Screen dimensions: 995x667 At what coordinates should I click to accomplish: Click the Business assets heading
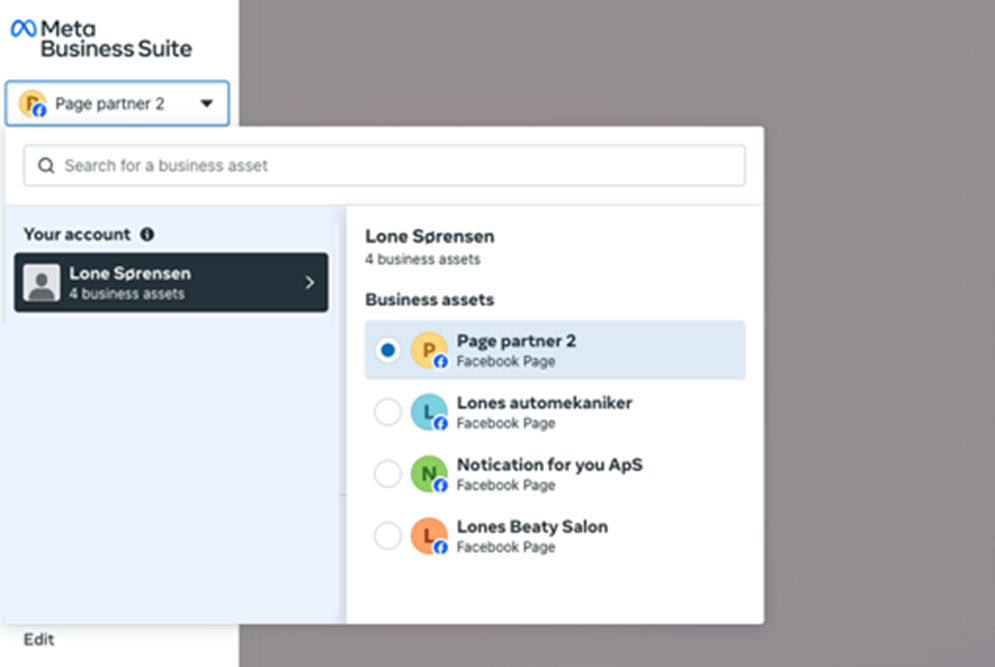click(x=430, y=300)
